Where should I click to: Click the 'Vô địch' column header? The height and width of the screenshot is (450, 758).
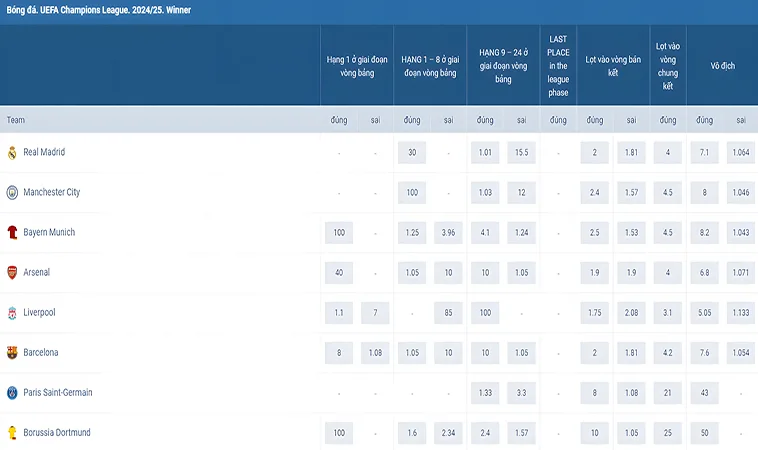[x=722, y=66]
